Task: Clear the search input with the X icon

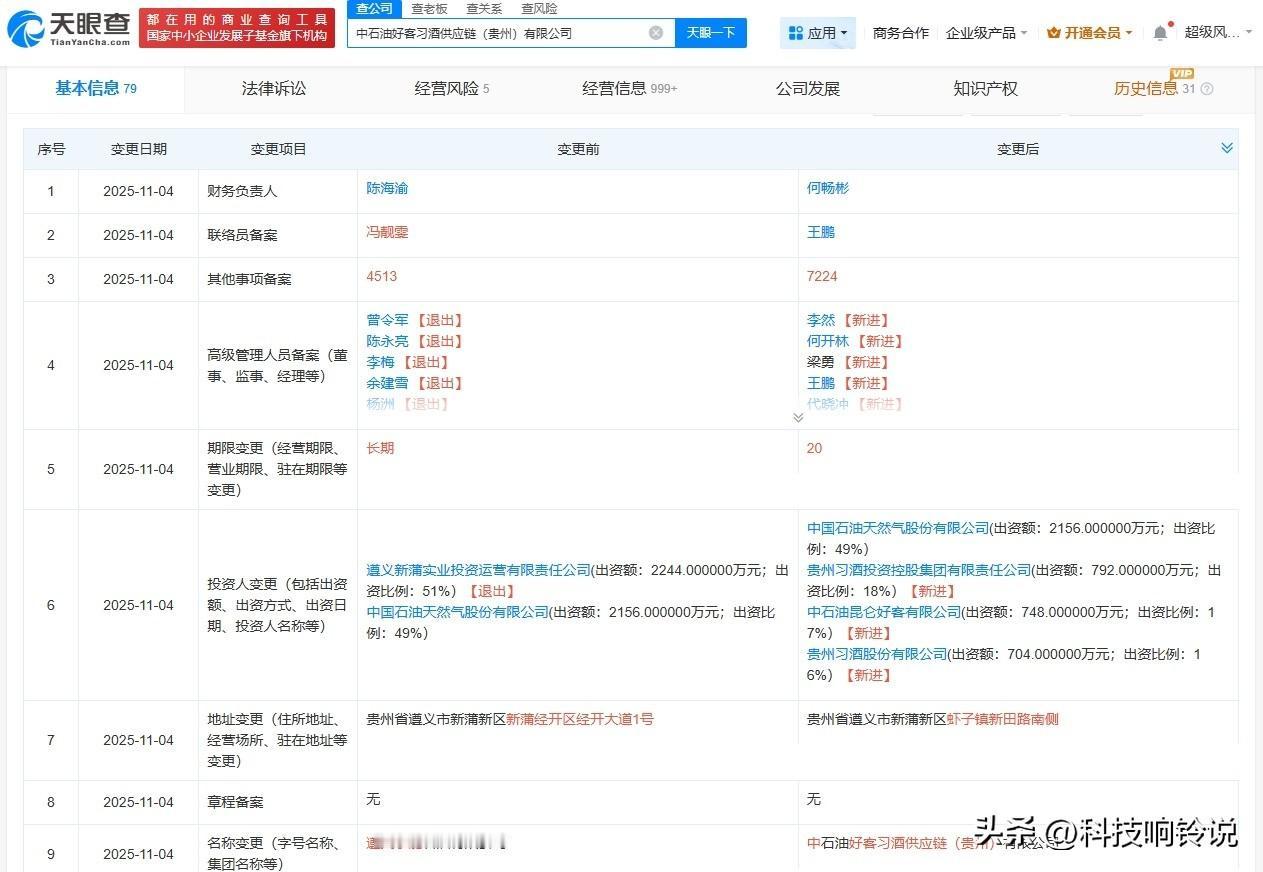Action: (x=656, y=33)
